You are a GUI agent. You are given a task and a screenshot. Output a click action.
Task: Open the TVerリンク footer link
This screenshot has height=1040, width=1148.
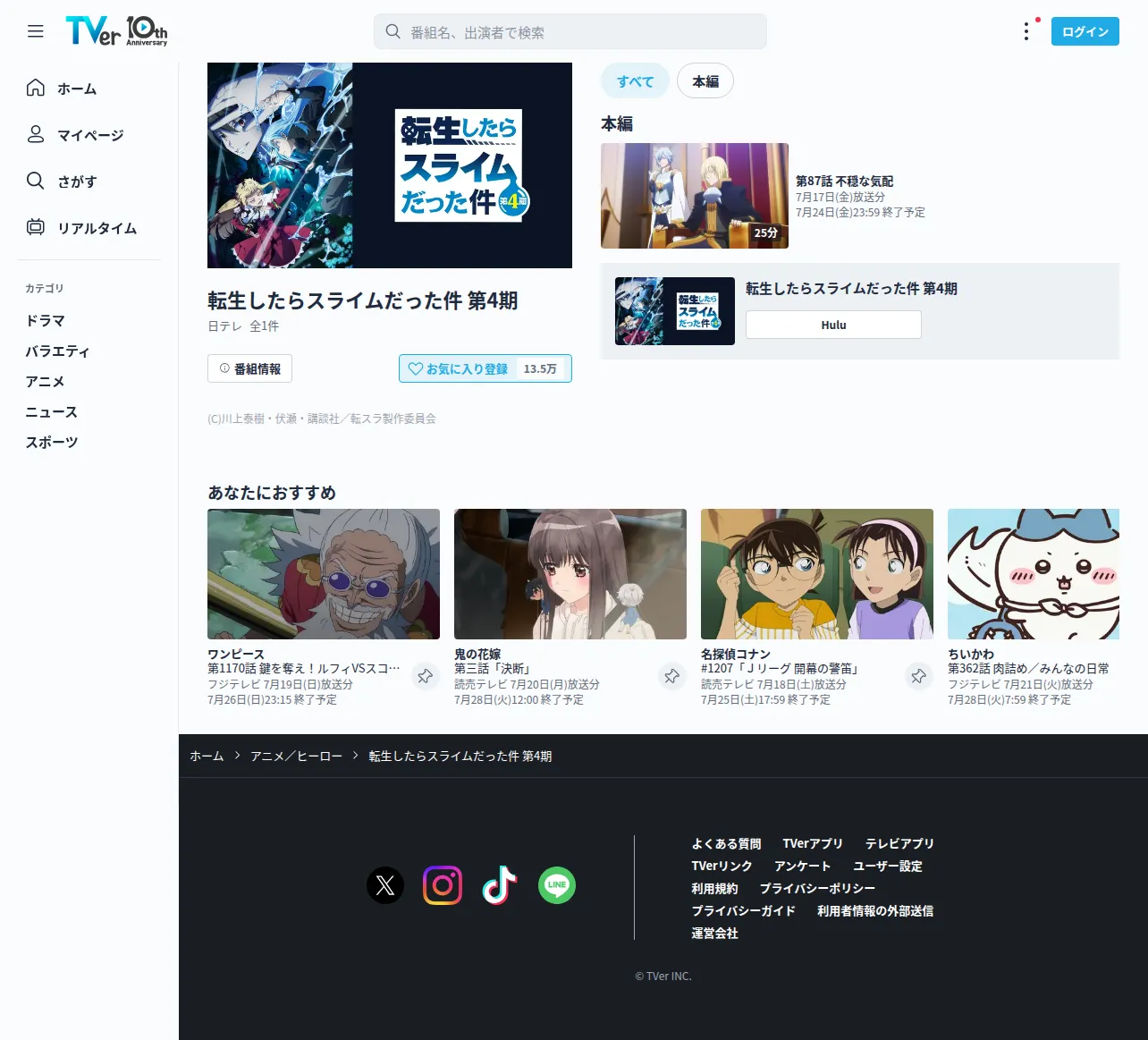click(x=722, y=866)
